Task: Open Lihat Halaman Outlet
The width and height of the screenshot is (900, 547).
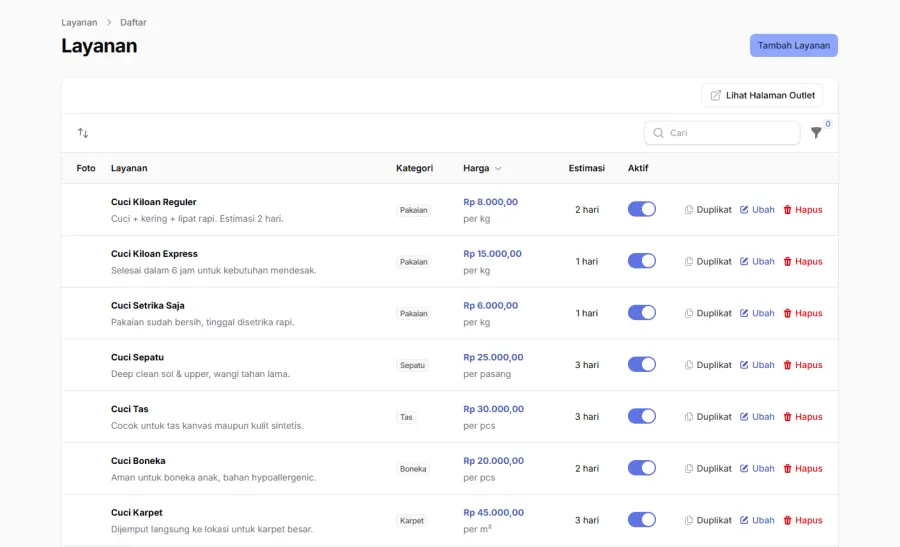Action: (762, 95)
